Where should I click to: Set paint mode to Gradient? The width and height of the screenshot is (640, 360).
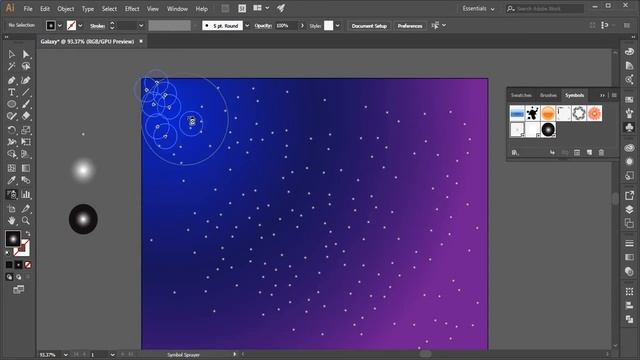[18, 265]
